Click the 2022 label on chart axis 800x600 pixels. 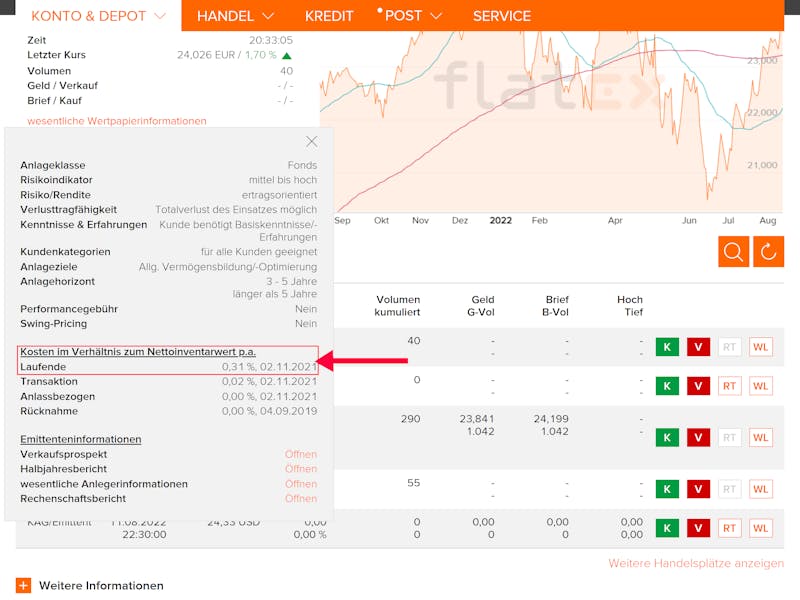501,220
